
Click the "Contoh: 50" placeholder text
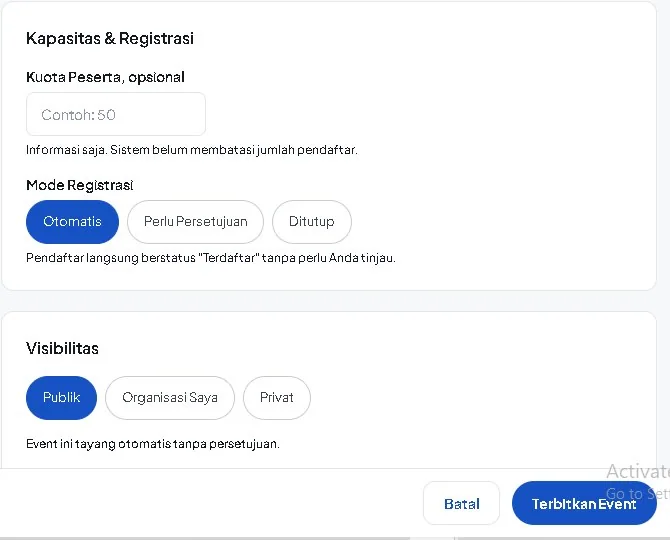[78, 115]
